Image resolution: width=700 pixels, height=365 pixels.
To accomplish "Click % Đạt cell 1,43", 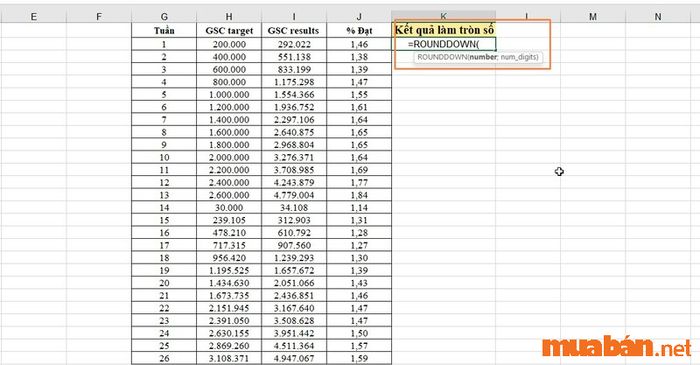I will [x=359, y=283].
